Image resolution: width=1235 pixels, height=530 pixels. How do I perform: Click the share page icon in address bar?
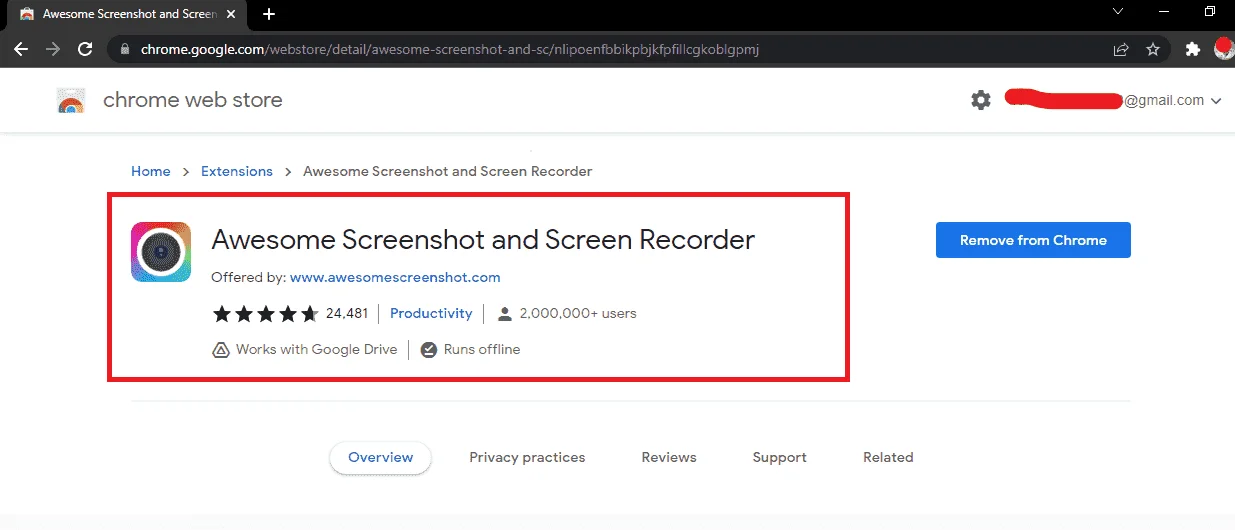tap(1121, 49)
